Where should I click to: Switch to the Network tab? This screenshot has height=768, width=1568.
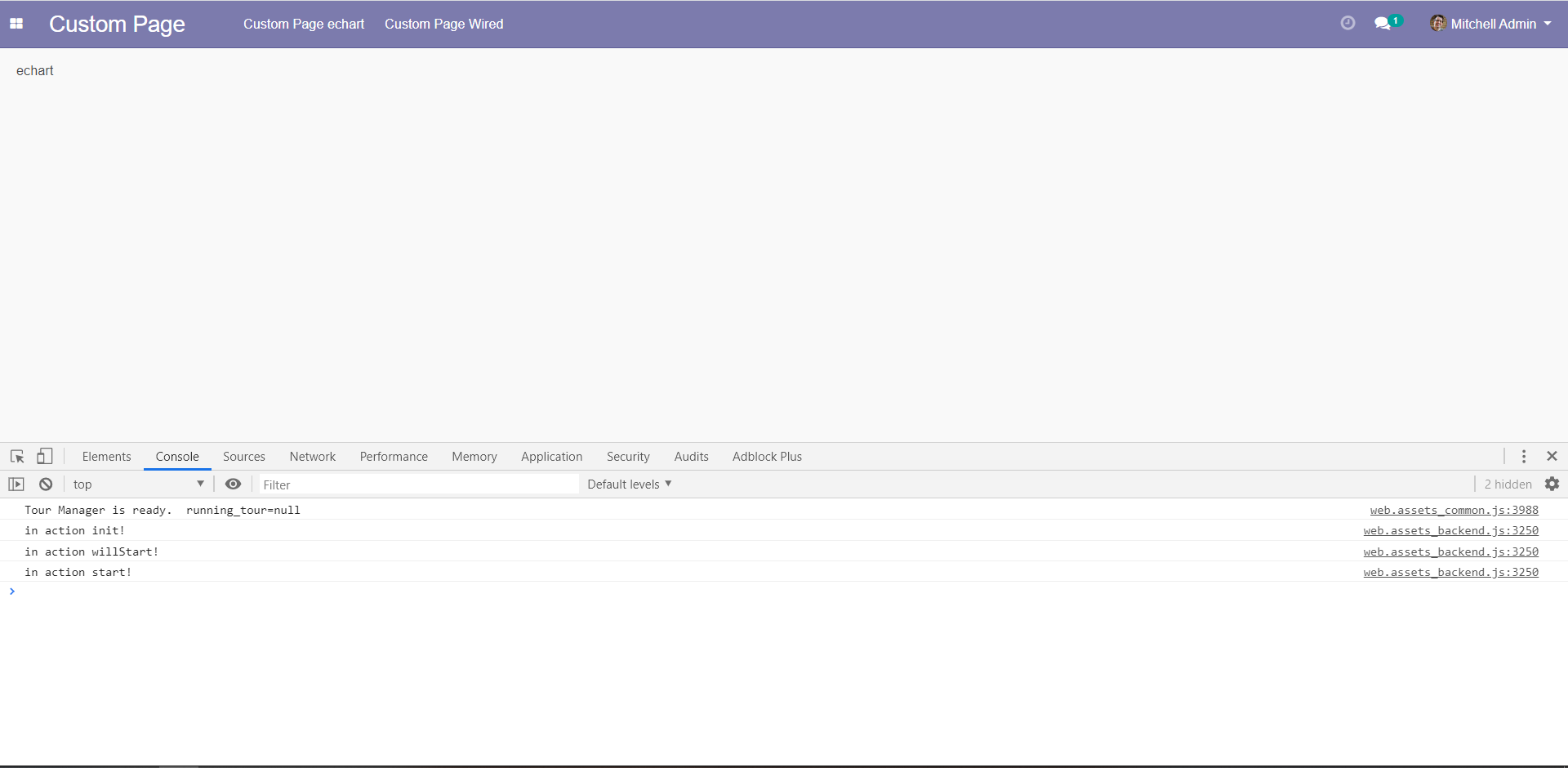pyautogui.click(x=312, y=457)
